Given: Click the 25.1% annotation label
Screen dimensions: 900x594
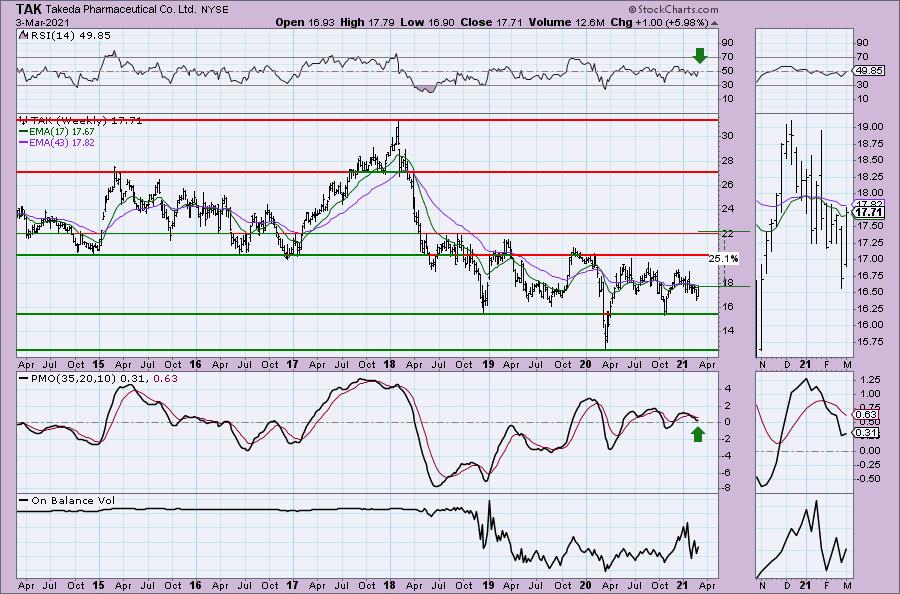Looking at the screenshot, I should click(x=723, y=259).
